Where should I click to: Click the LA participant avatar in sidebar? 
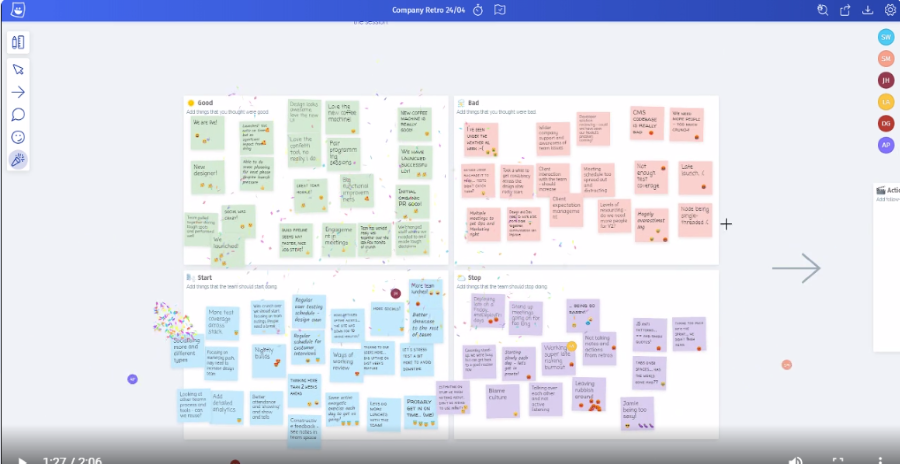tap(886, 102)
